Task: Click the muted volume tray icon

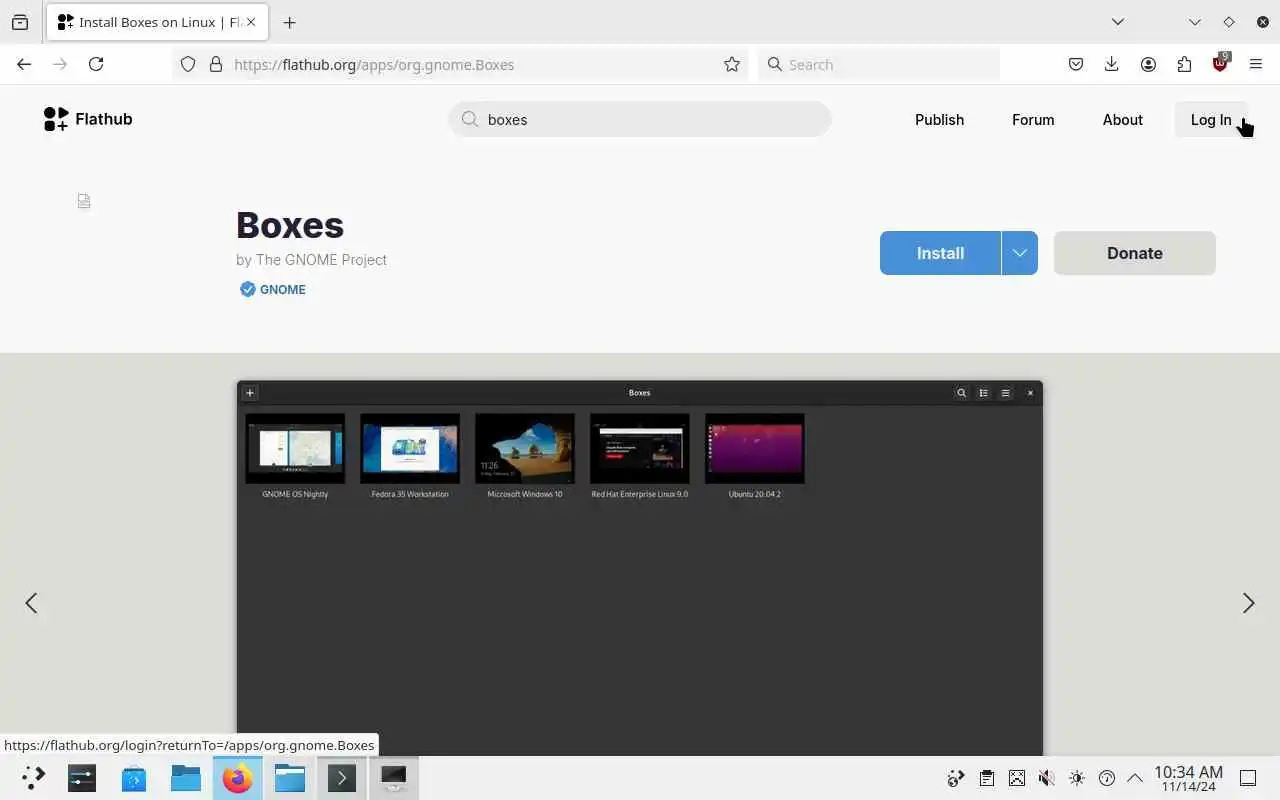Action: pos(1046,778)
